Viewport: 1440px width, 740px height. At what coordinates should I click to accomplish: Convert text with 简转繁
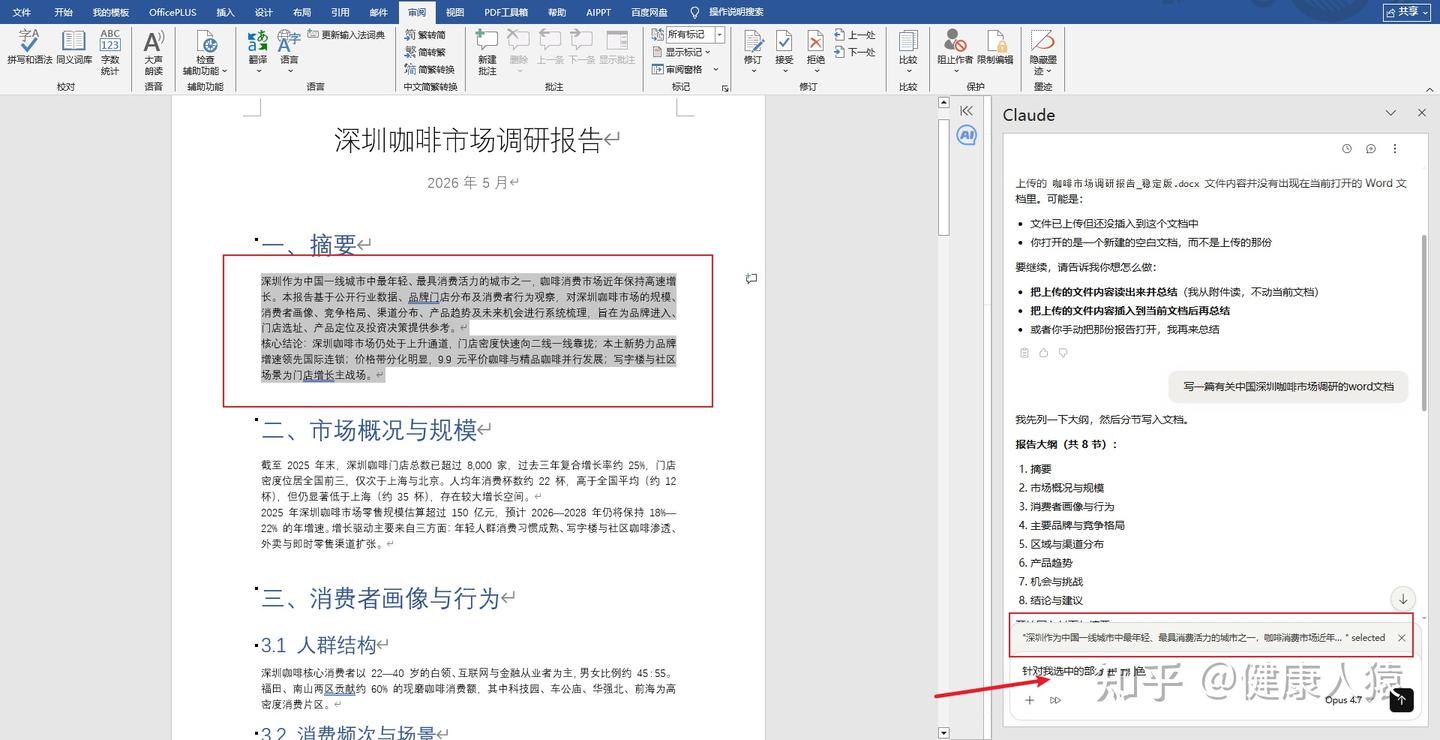click(425, 52)
